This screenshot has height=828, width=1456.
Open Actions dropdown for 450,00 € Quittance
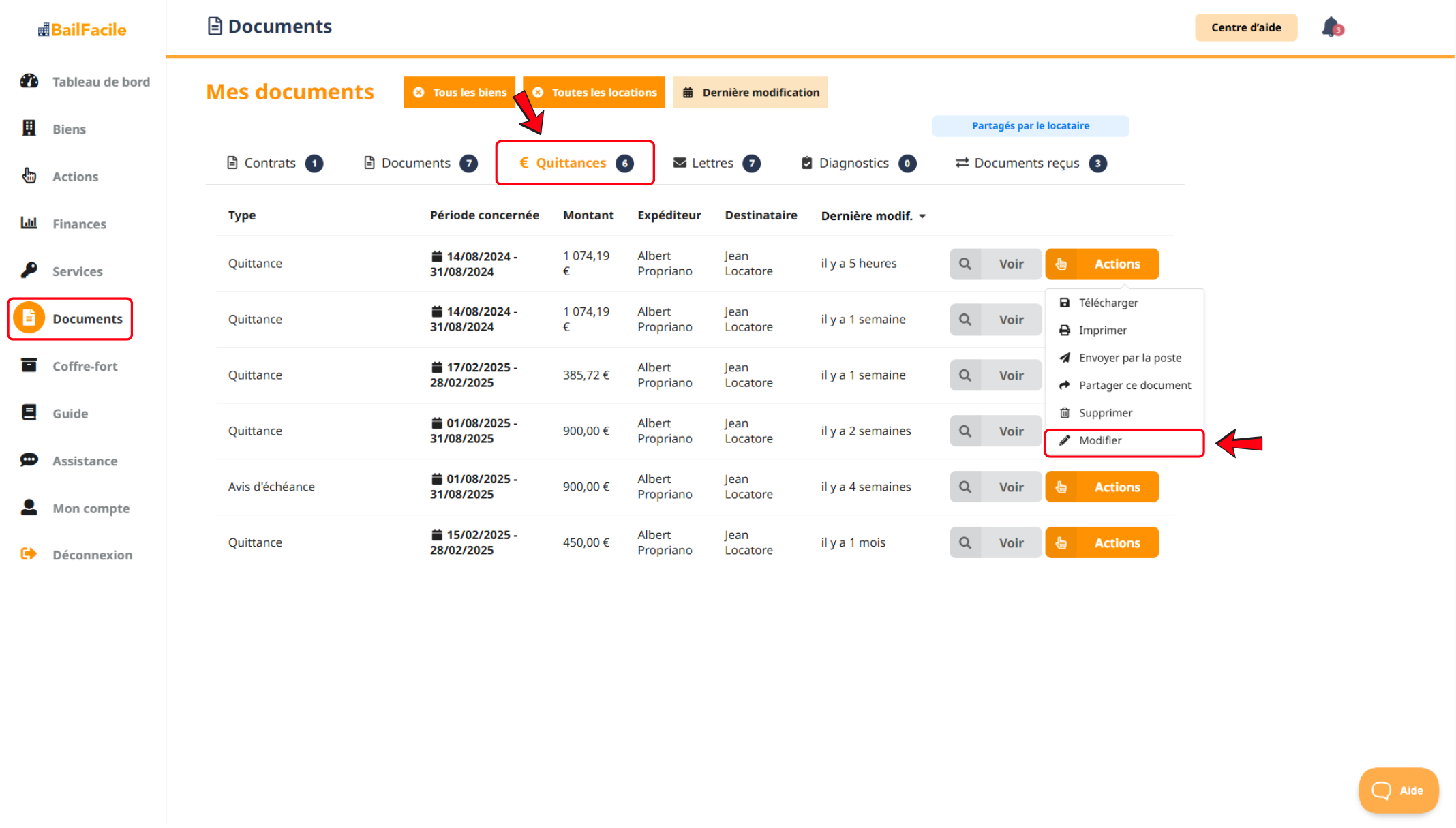[x=1102, y=542]
